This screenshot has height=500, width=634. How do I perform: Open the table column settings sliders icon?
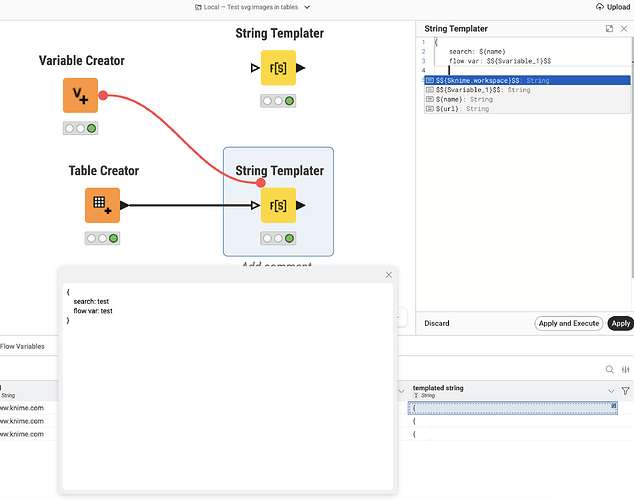coord(625,369)
